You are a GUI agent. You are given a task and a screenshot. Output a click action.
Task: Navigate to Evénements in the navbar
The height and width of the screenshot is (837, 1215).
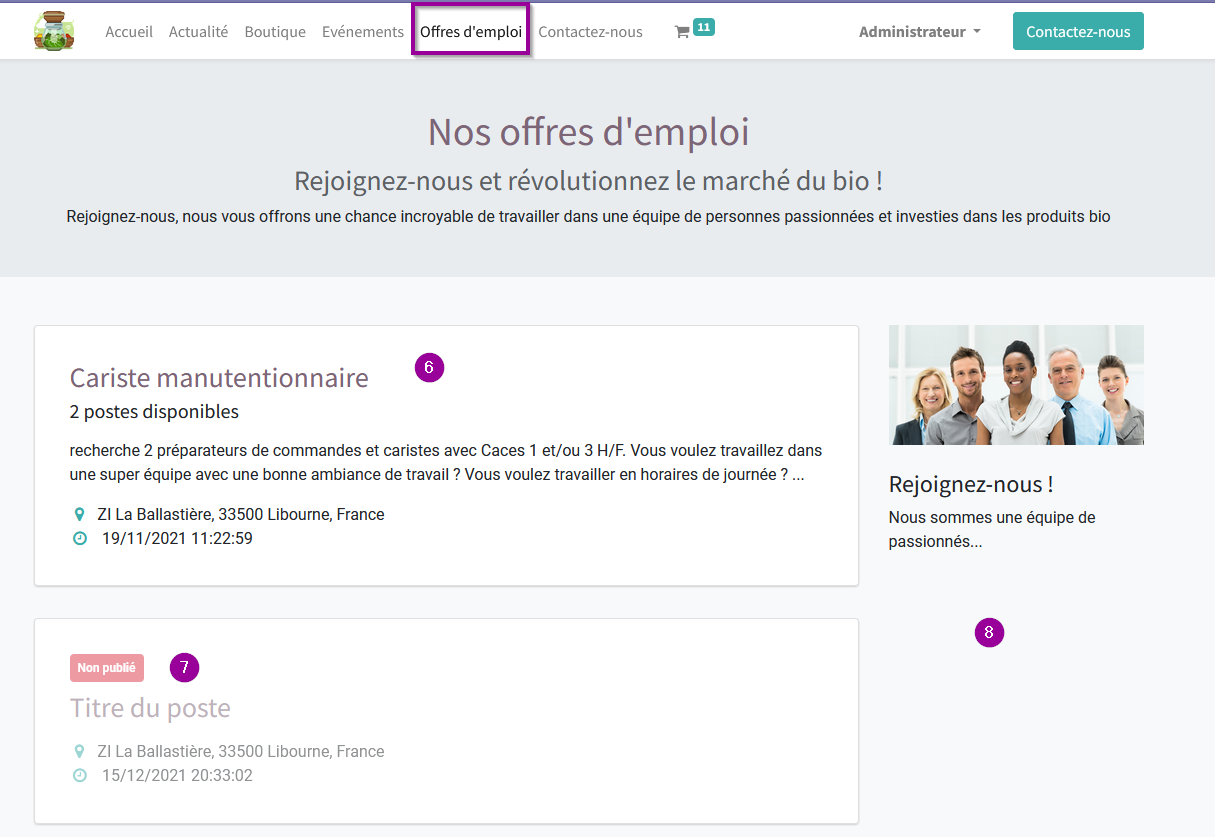click(363, 32)
